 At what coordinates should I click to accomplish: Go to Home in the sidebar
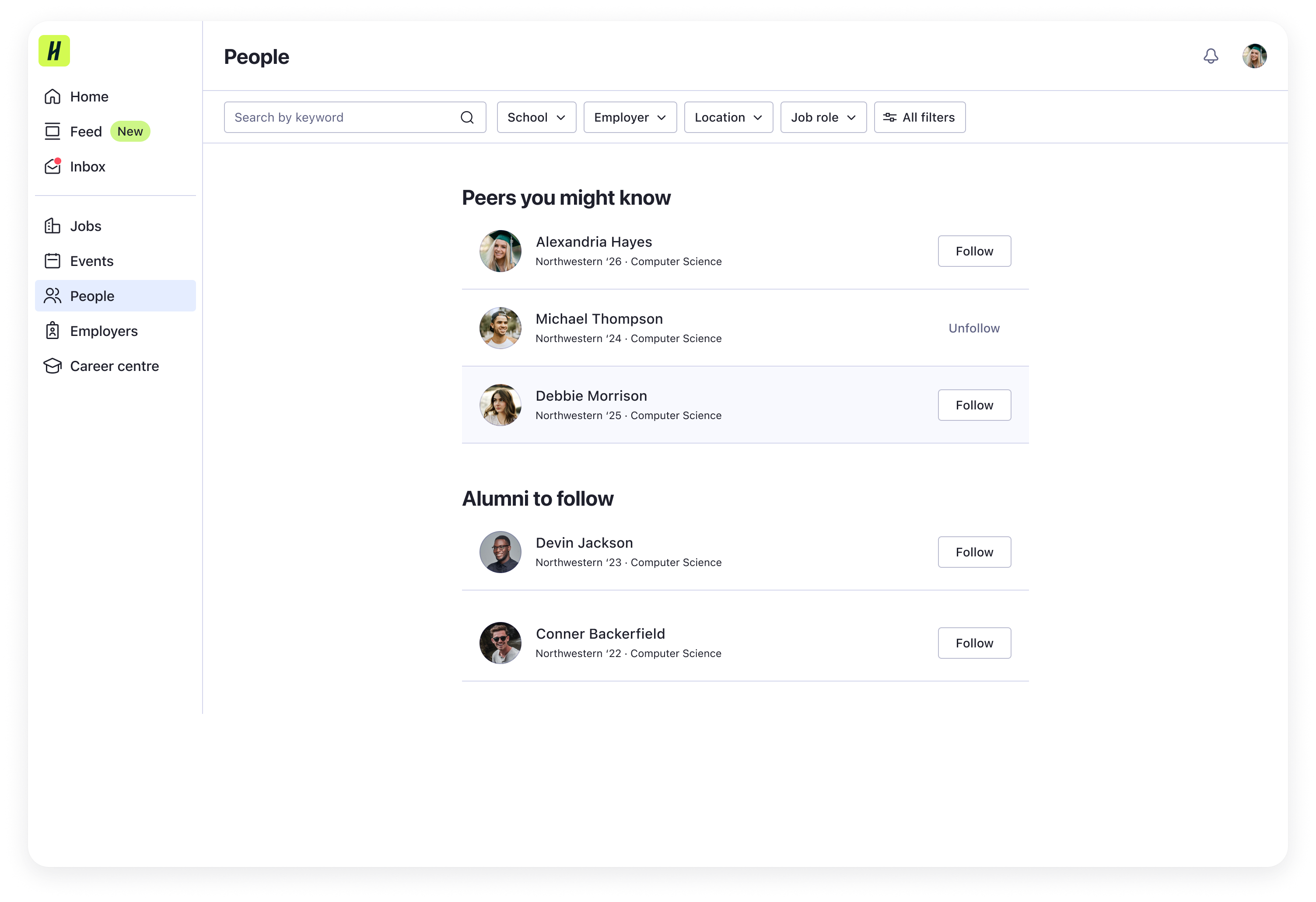coord(115,97)
